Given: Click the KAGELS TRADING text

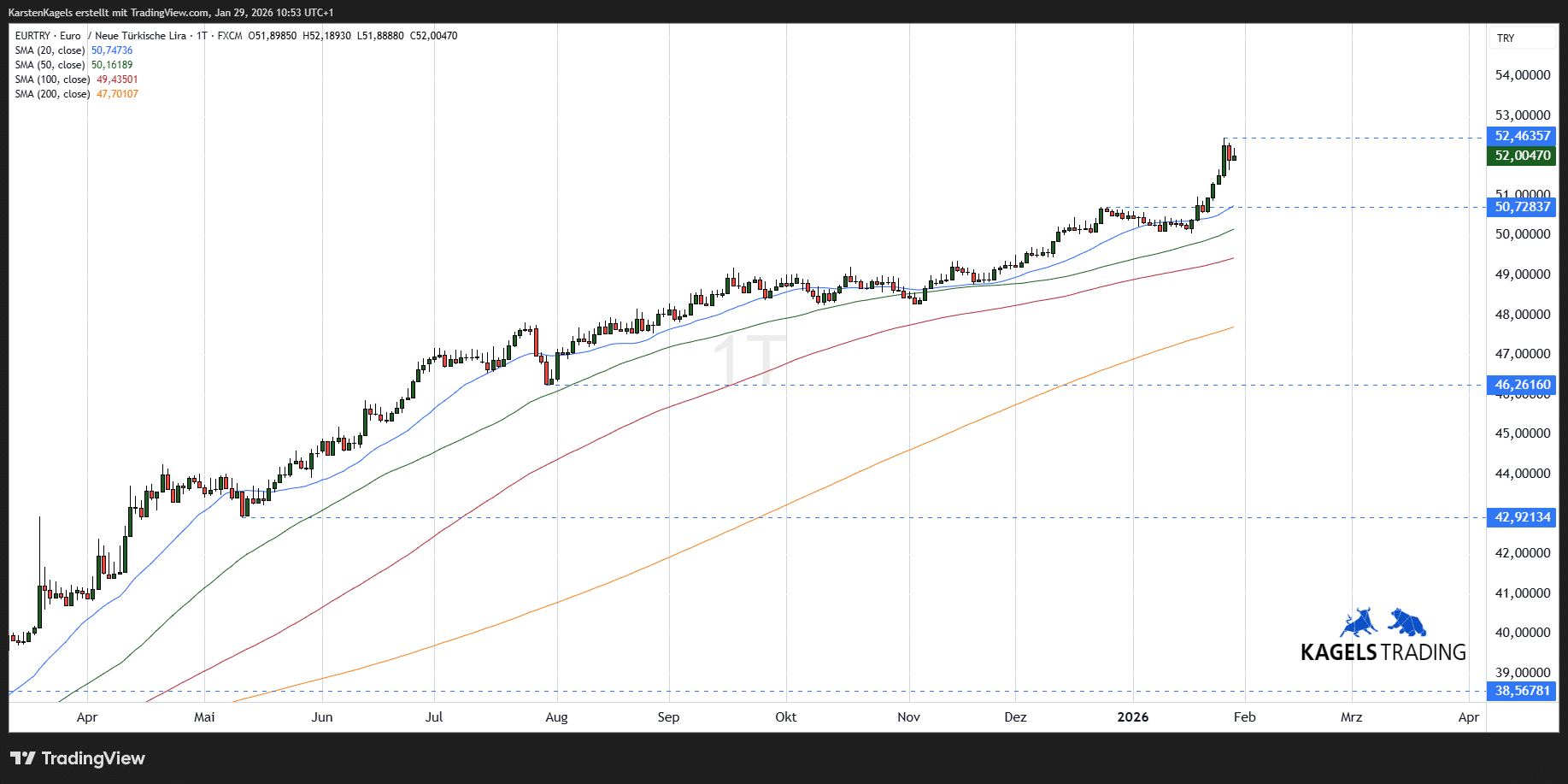Looking at the screenshot, I should tap(1383, 652).
